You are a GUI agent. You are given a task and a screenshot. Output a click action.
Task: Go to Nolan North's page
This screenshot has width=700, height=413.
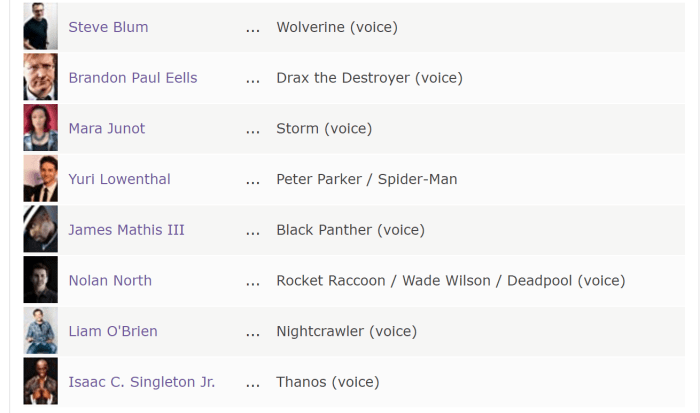[x=110, y=280]
